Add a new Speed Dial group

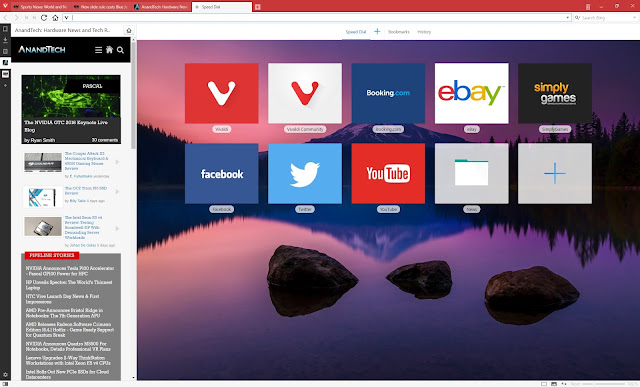coord(377,31)
